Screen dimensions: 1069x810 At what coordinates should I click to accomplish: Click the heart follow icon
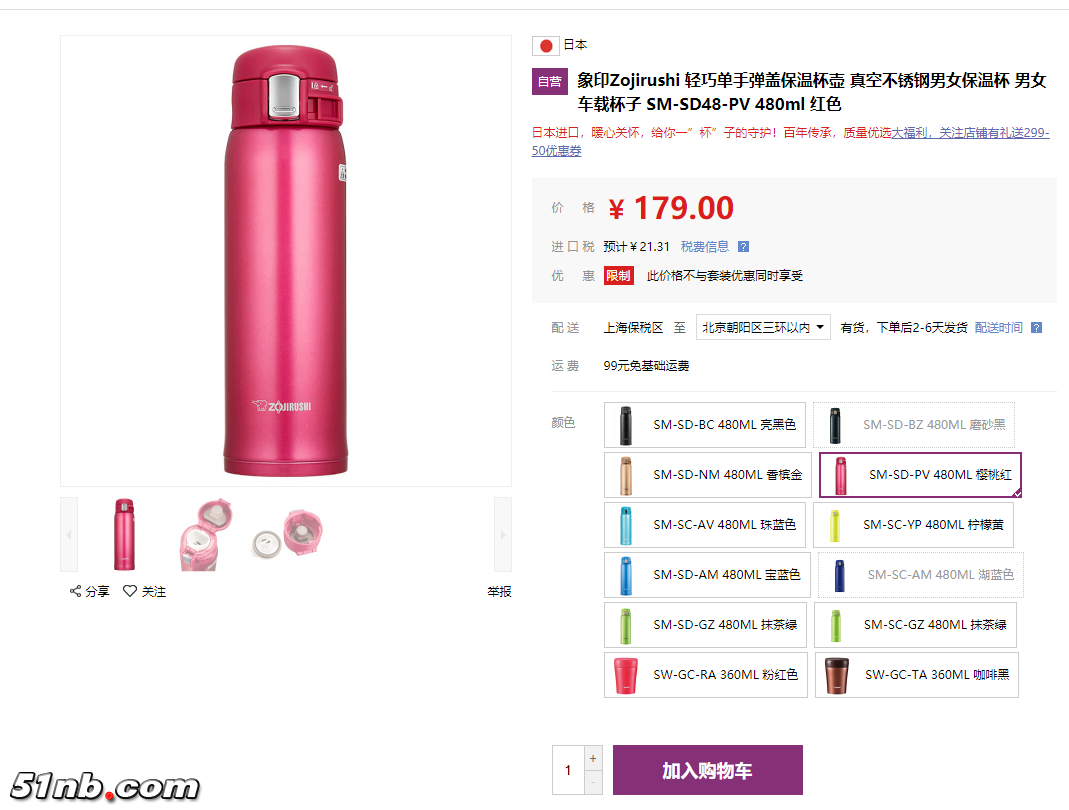coord(130,591)
